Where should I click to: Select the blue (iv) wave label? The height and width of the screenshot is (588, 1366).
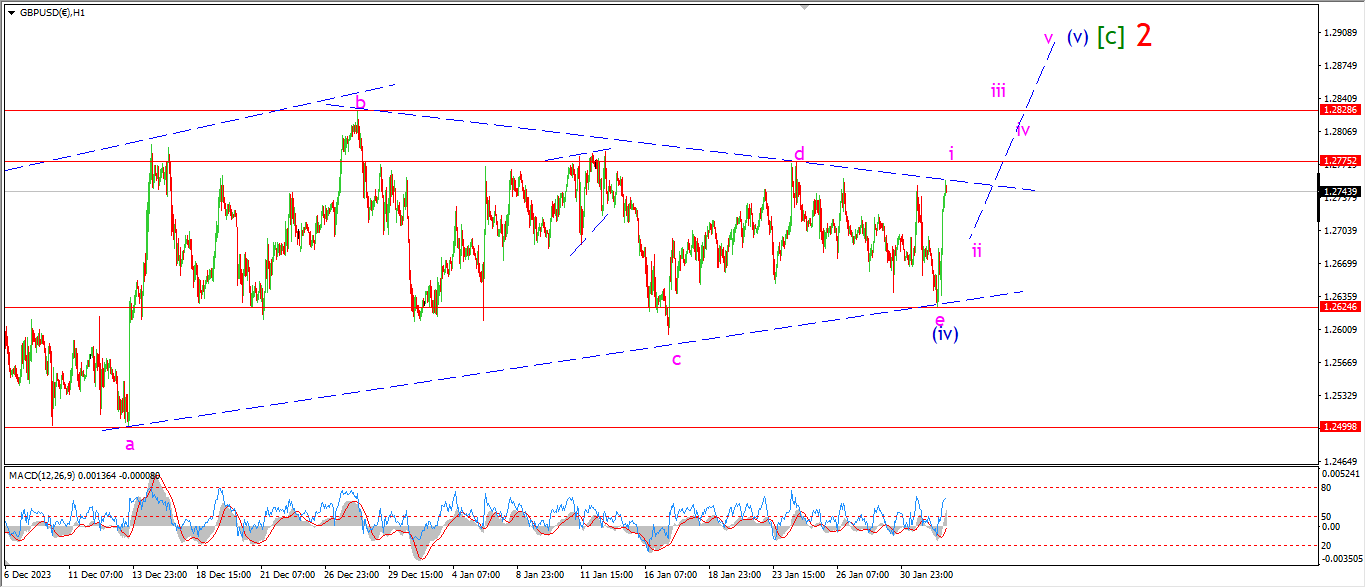[x=945, y=334]
